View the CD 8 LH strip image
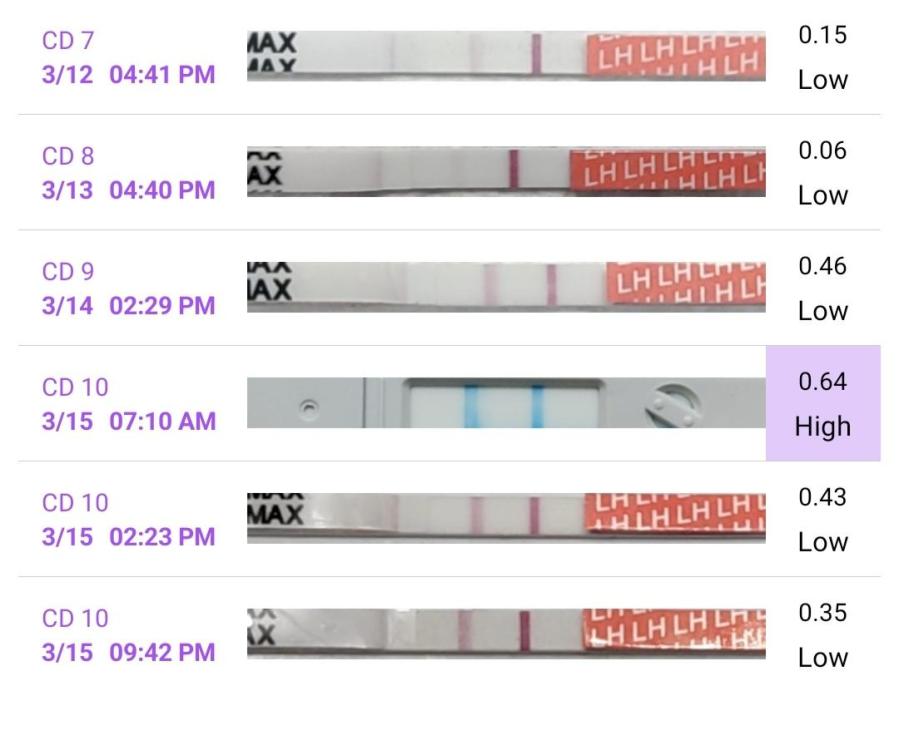Screen dimensions: 899x750 coord(505,170)
